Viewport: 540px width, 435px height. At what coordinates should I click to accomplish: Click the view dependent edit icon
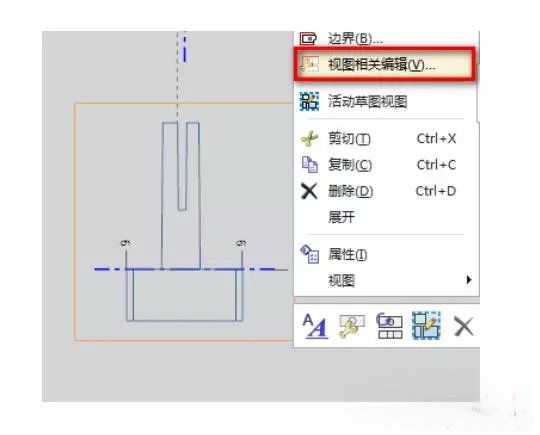[309, 65]
